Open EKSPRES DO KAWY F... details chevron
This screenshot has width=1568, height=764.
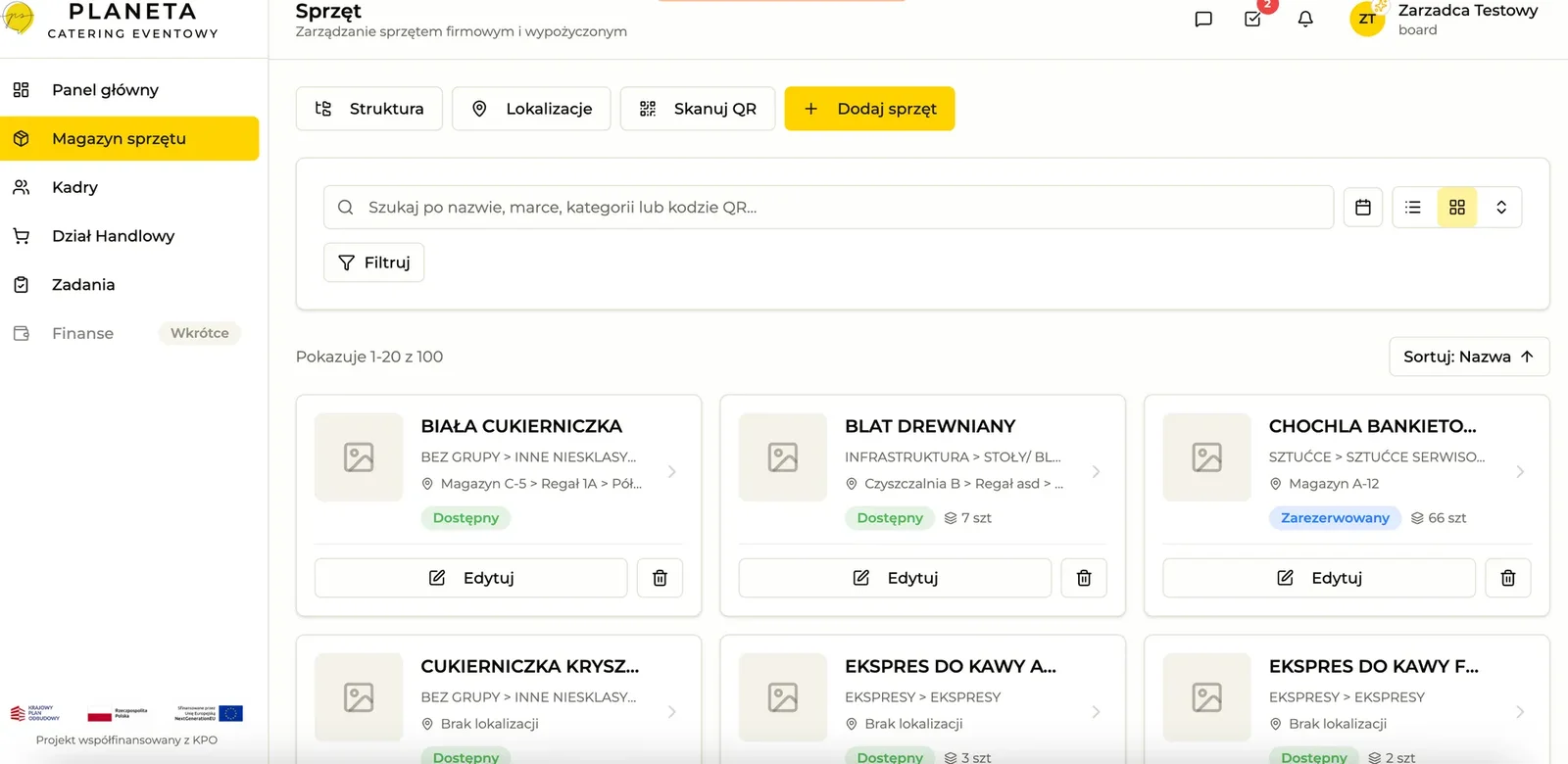(x=1520, y=712)
